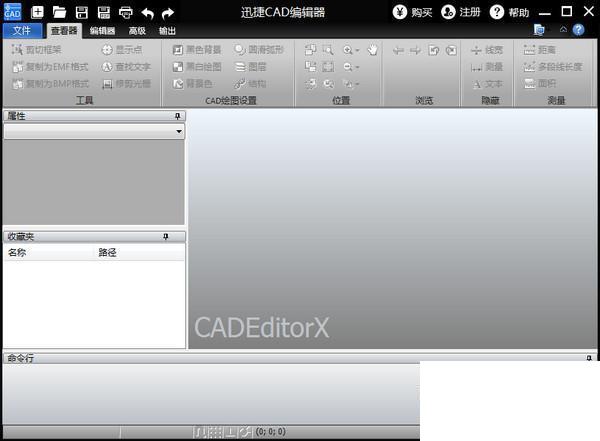600x441 pixels.
Task: Toggle 圆滑弧形 setting
Action: coord(259,50)
